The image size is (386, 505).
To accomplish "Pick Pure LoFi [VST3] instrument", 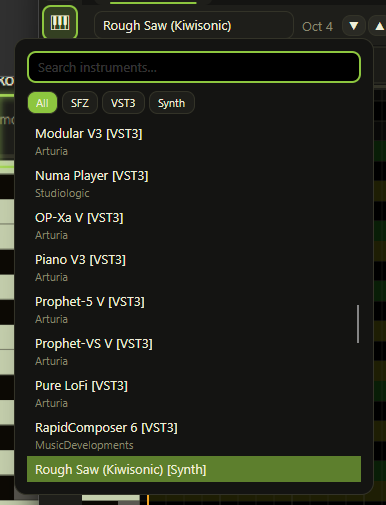I will (194, 394).
